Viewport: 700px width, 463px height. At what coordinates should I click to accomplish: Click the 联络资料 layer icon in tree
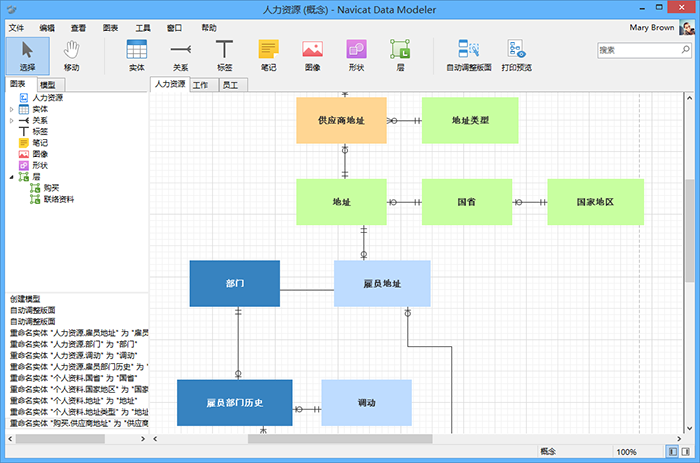click(x=35, y=199)
